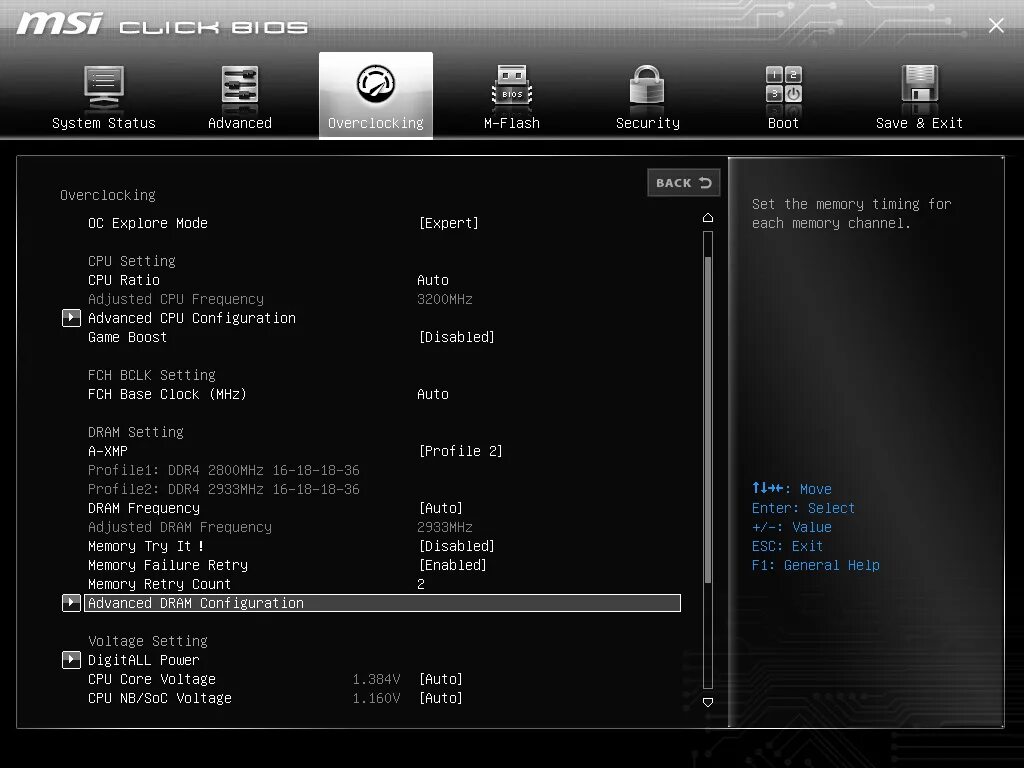Switch to Boot tab label
Image resolution: width=1024 pixels, height=768 pixels.
(783, 123)
